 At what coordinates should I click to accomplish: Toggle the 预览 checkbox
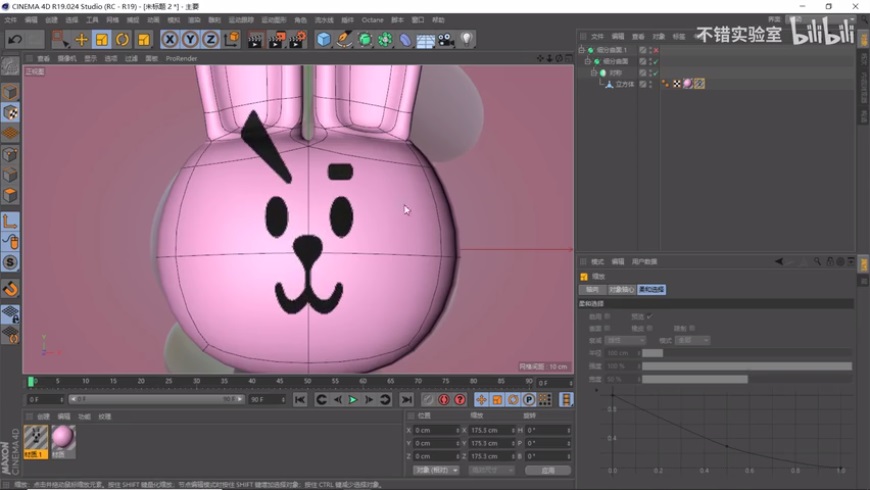tap(649, 316)
